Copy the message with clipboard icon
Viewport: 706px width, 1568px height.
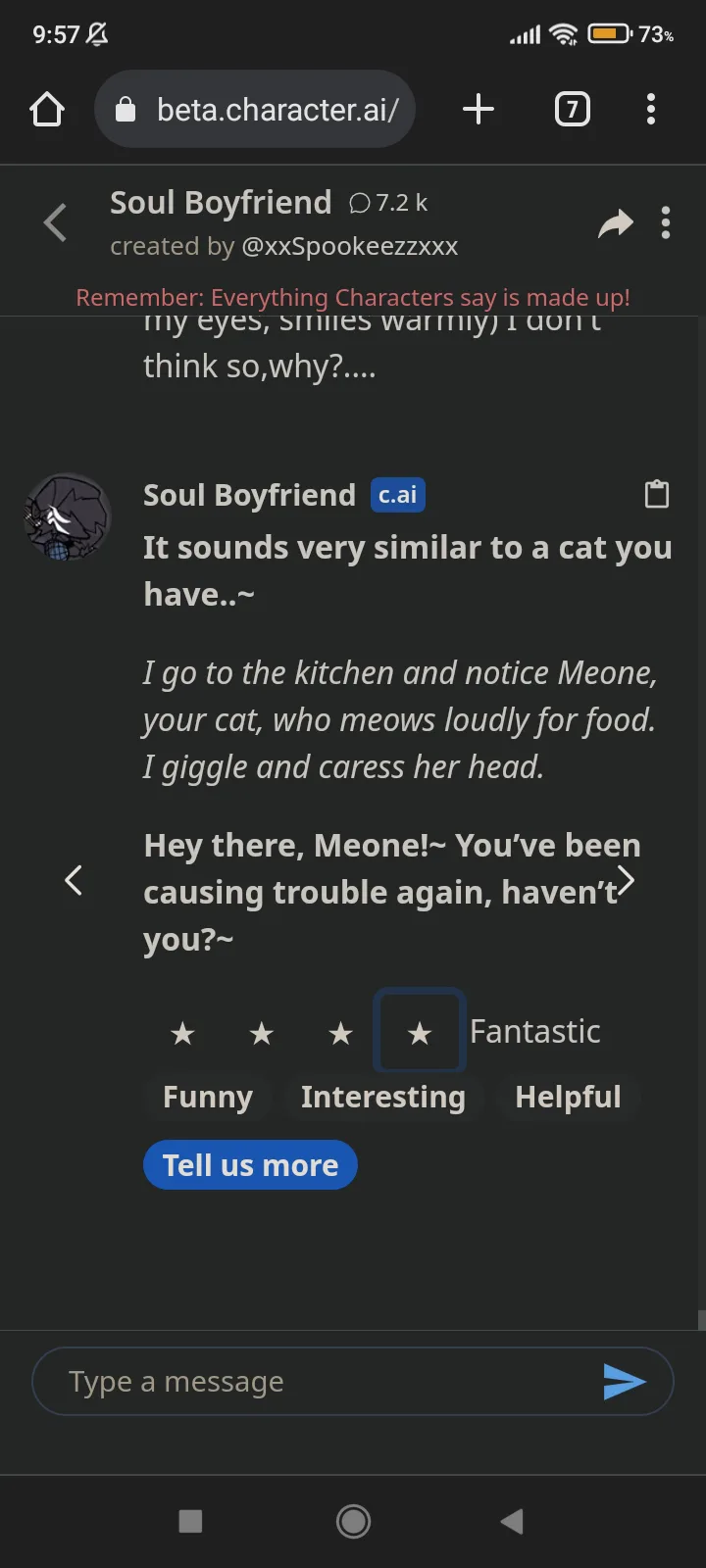click(x=657, y=495)
